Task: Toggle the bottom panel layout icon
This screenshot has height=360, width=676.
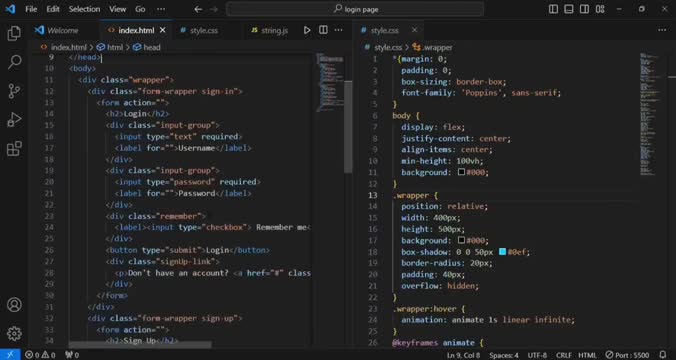Action: [569, 9]
